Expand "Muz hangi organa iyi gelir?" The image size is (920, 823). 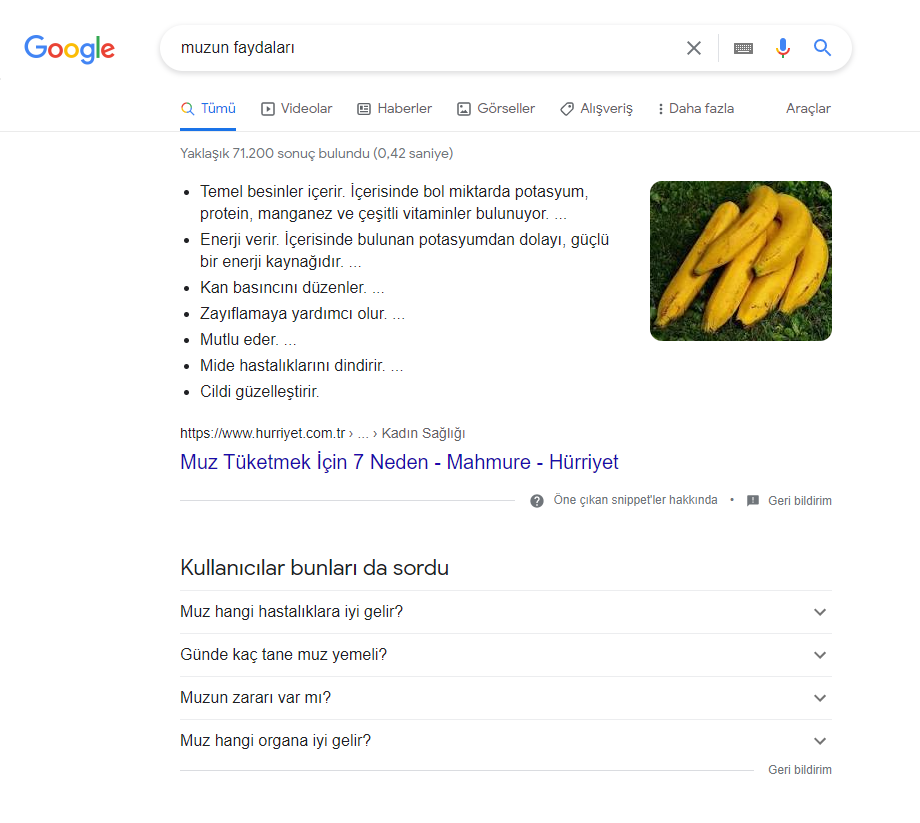tap(506, 740)
